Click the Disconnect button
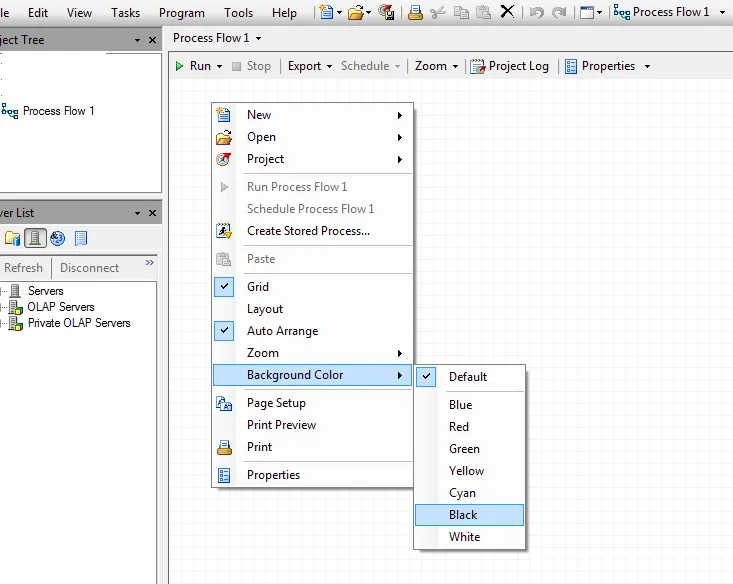733x584 pixels. point(89,268)
